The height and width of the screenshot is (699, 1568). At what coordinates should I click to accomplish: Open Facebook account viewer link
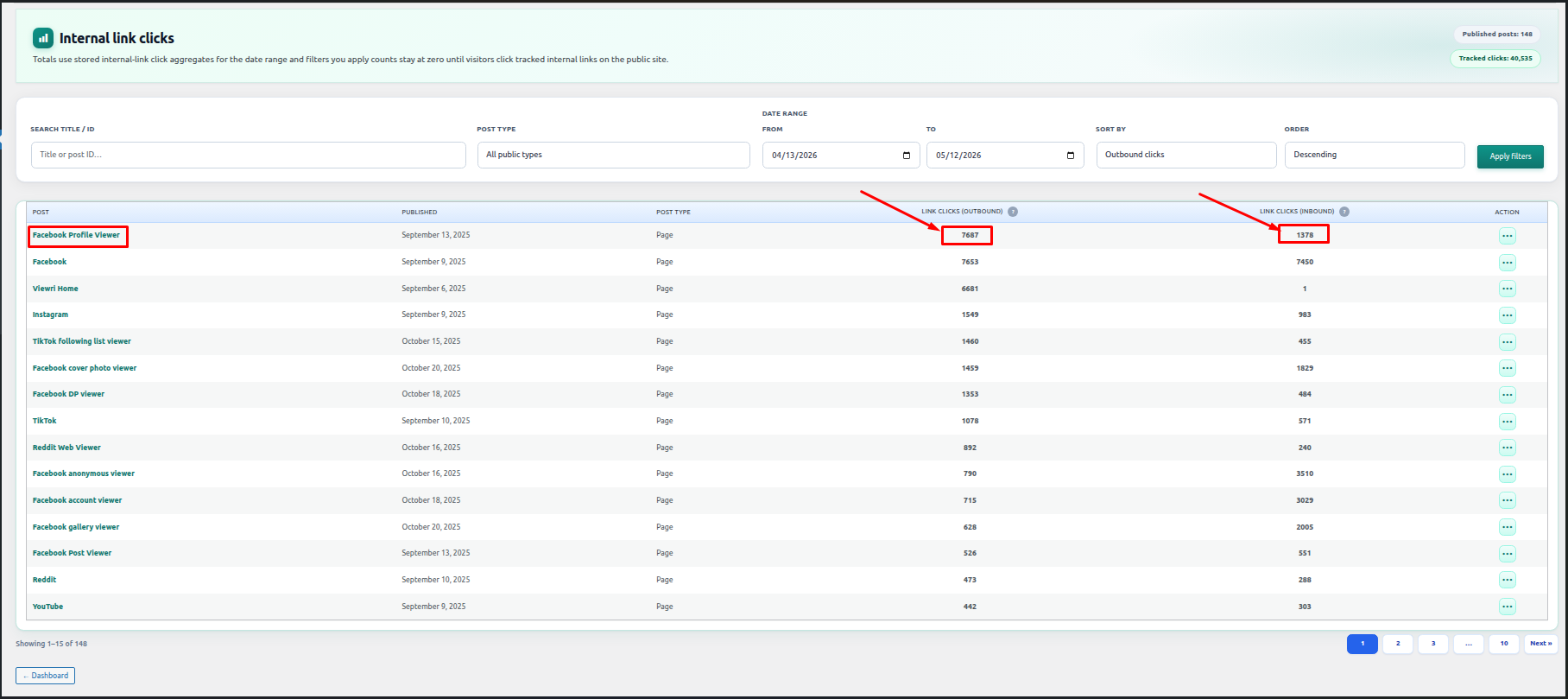pyautogui.click(x=77, y=500)
